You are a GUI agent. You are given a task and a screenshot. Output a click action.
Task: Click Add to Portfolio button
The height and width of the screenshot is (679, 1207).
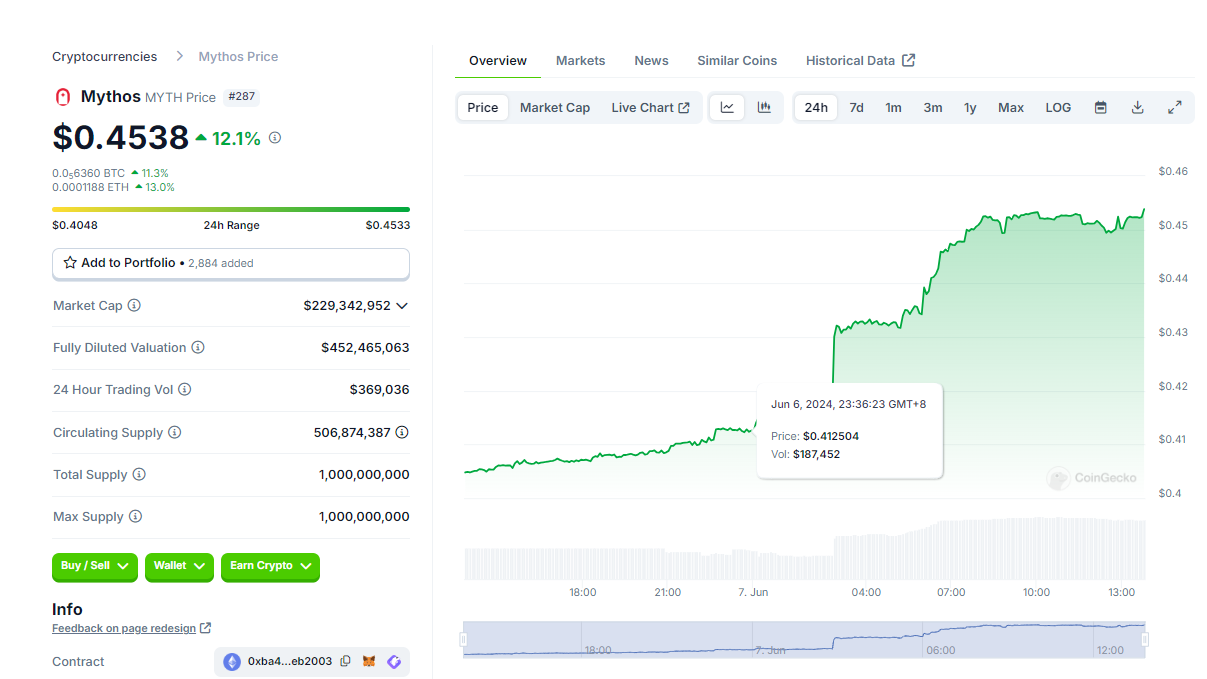pos(230,263)
